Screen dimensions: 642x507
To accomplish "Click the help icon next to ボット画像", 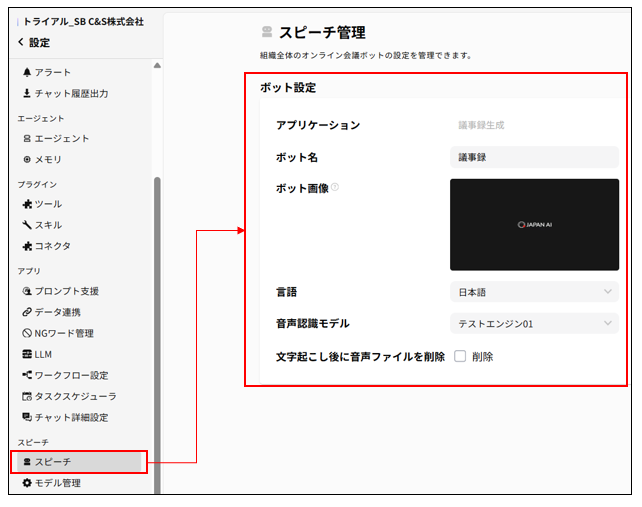I will (x=335, y=187).
